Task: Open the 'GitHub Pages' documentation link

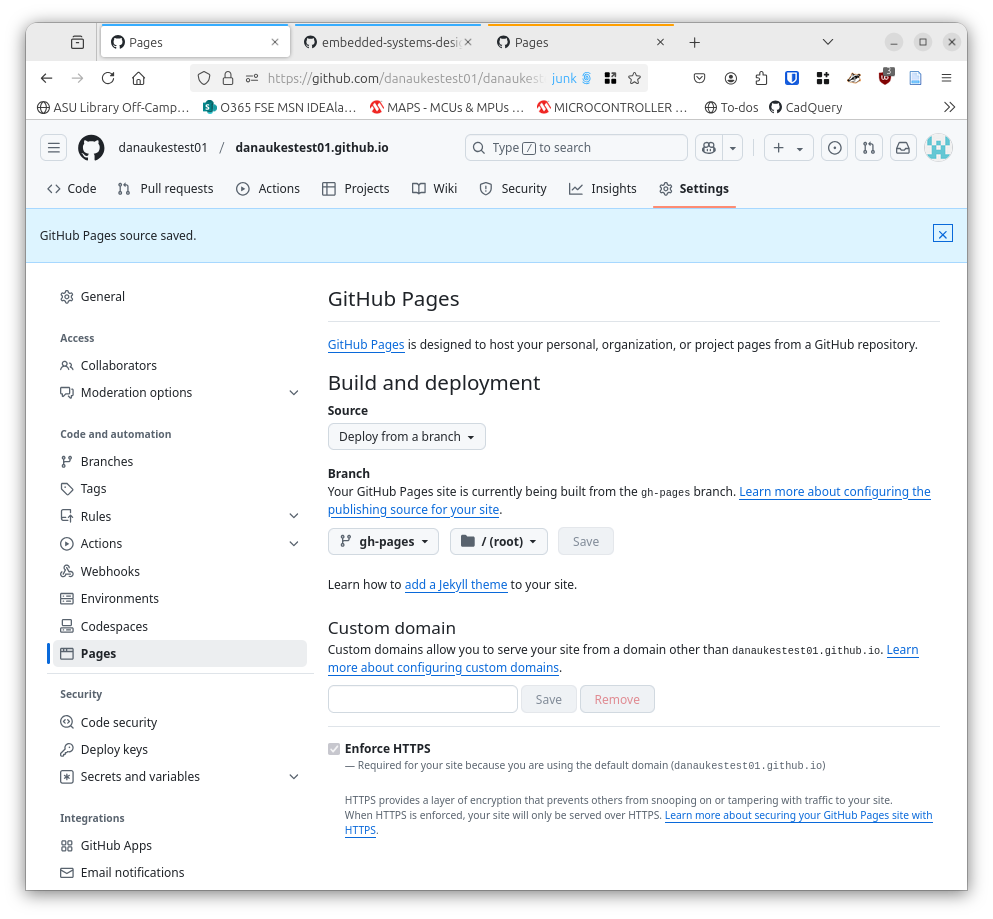Action: (x=366, y=345)
